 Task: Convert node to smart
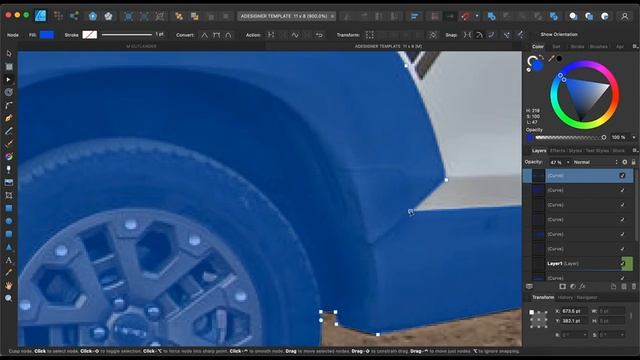pos(228,35)
